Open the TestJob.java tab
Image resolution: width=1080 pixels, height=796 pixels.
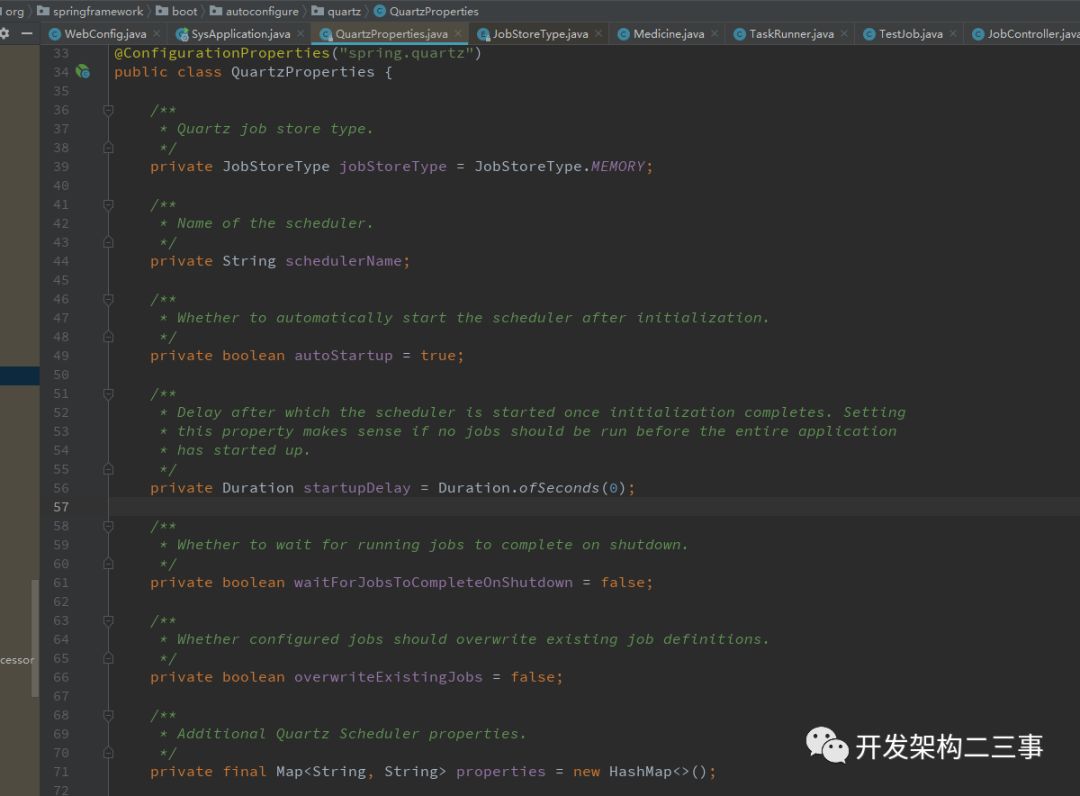tap(911, 33)
